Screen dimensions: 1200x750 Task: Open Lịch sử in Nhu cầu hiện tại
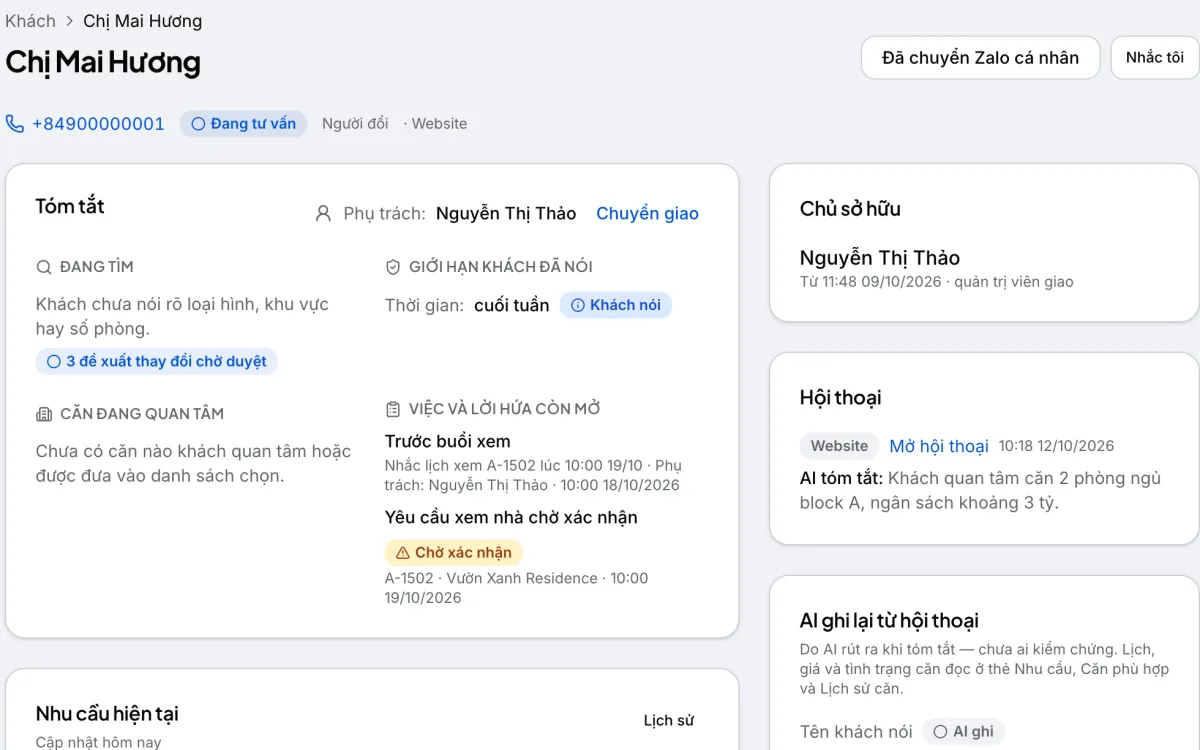[x=668, y=721]
